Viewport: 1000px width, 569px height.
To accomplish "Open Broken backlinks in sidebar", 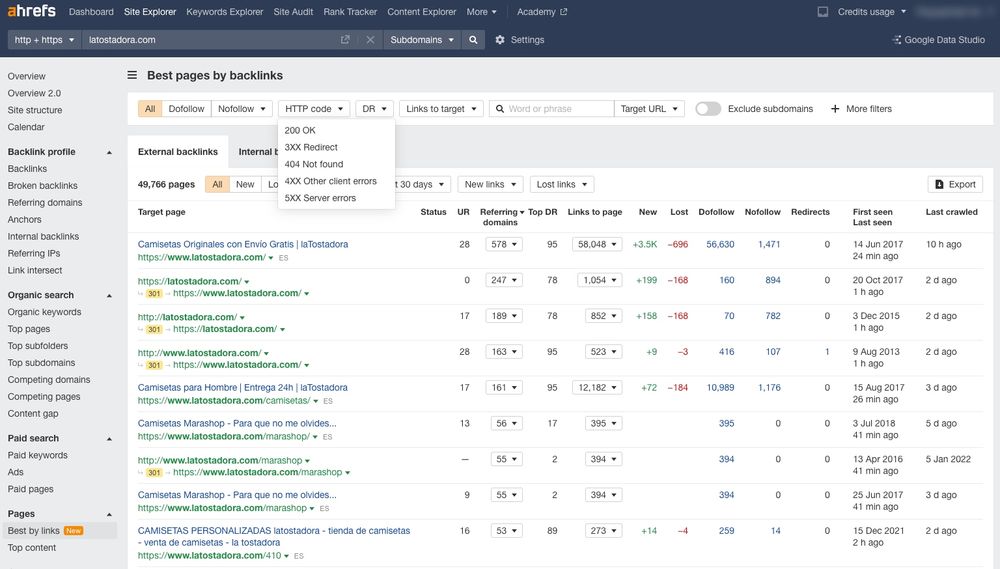I will 43,186.
